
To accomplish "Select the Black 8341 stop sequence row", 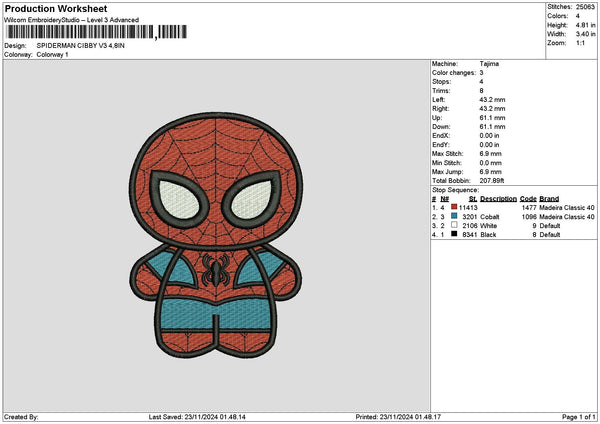I will pos(512,234).
